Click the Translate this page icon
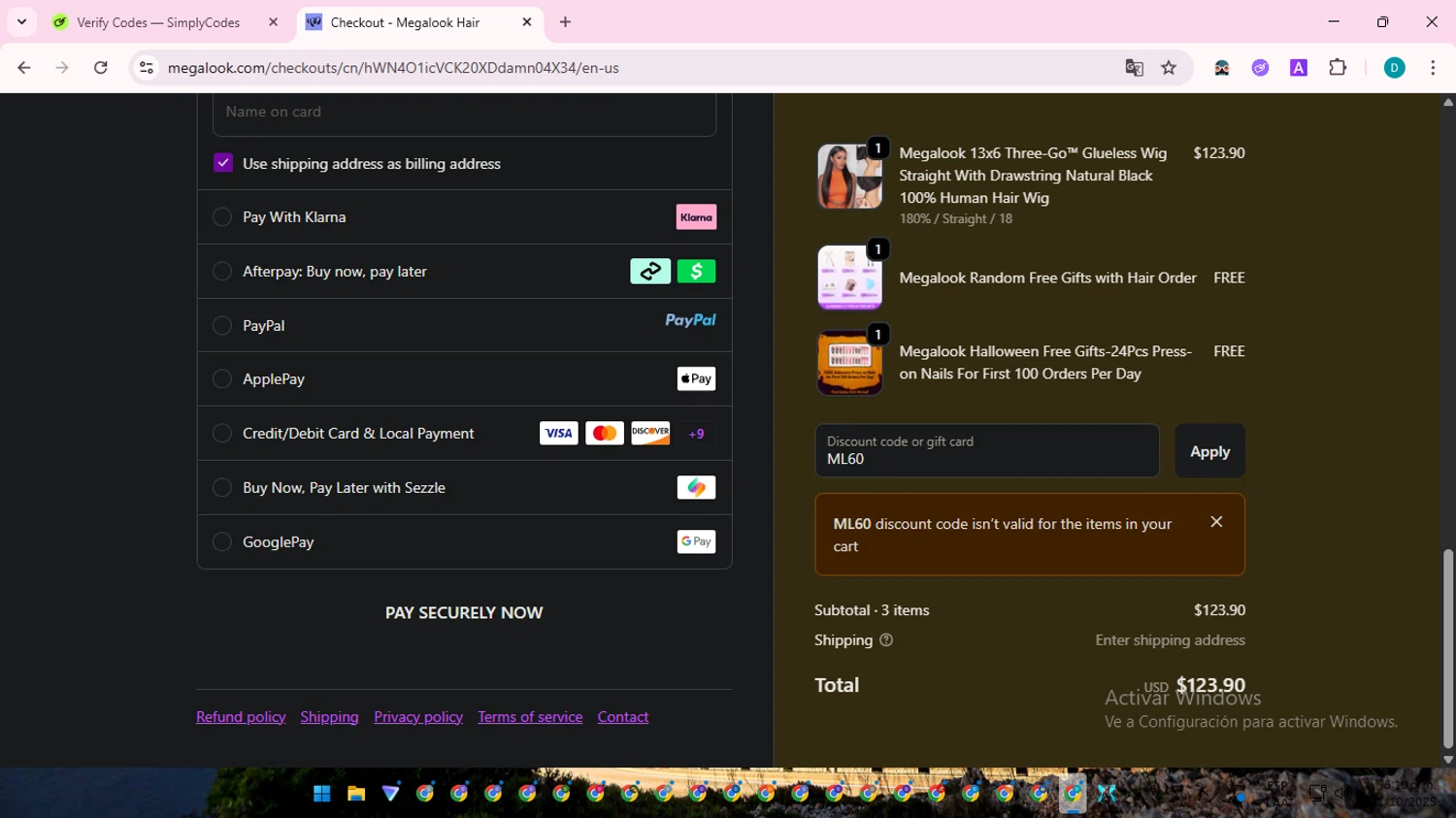Image resolution: width=1456 pixels, height=818 pixels. coord(1134,68)
